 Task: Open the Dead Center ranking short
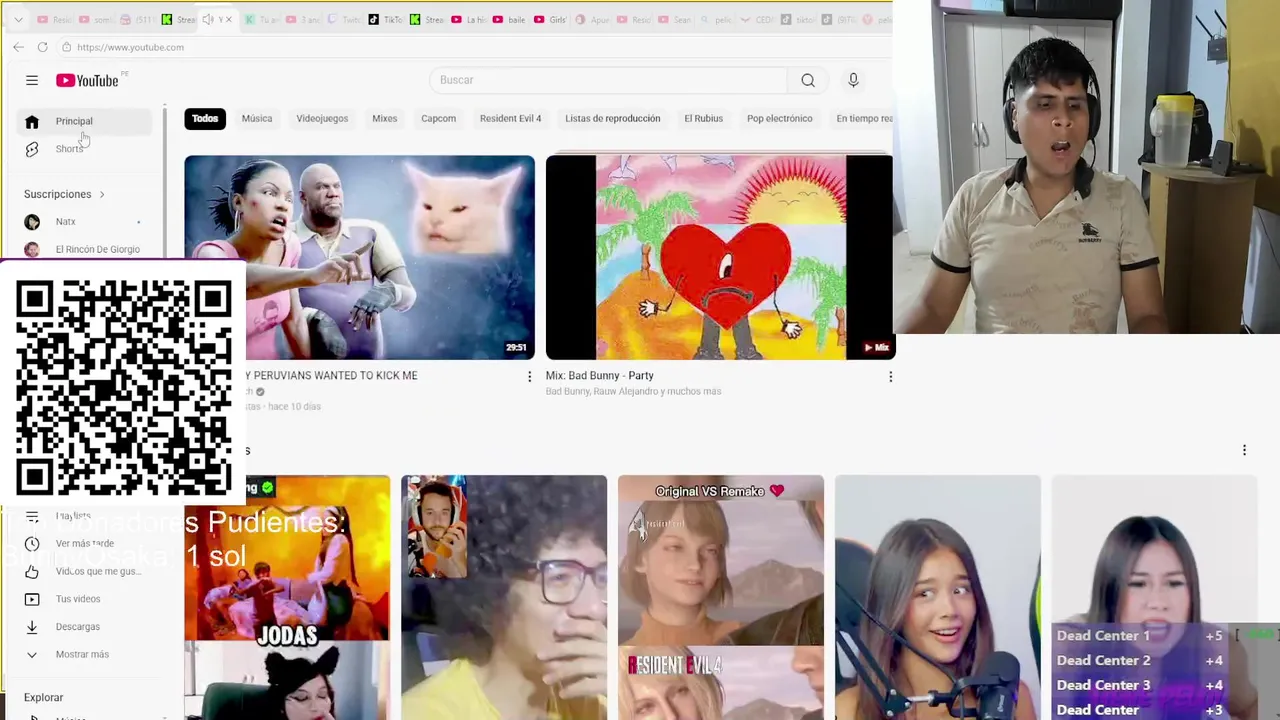coord(1154,597)
